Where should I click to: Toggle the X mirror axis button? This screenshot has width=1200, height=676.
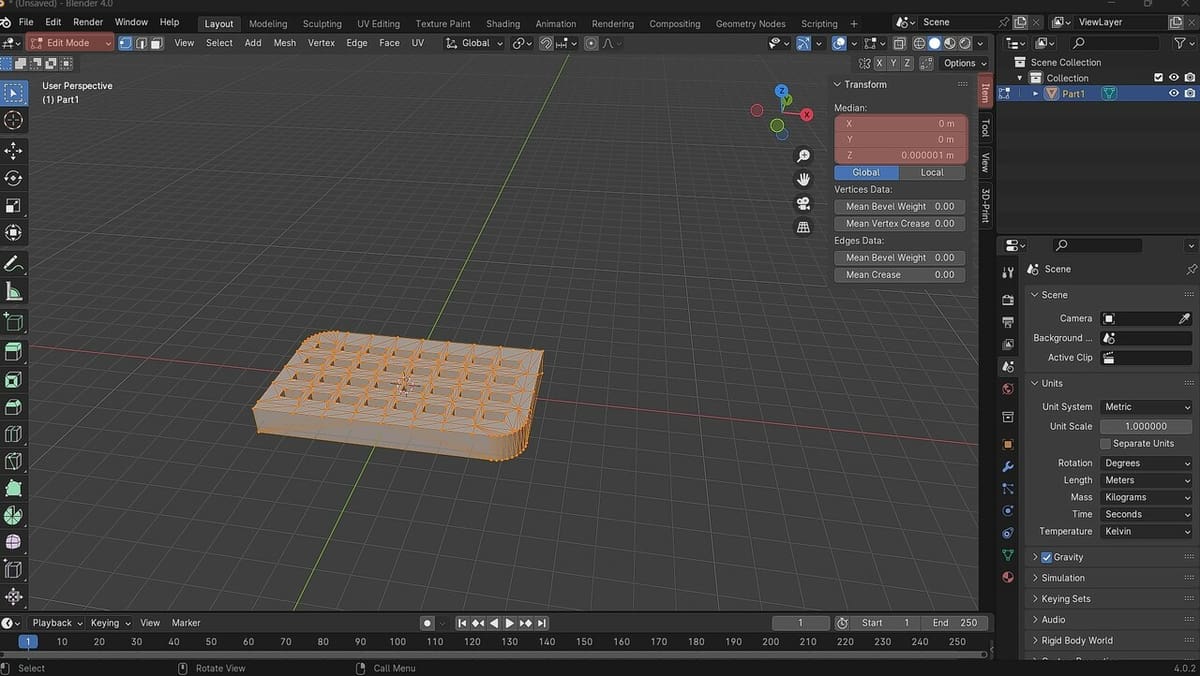pyautogui.click(x=878, y=63)
